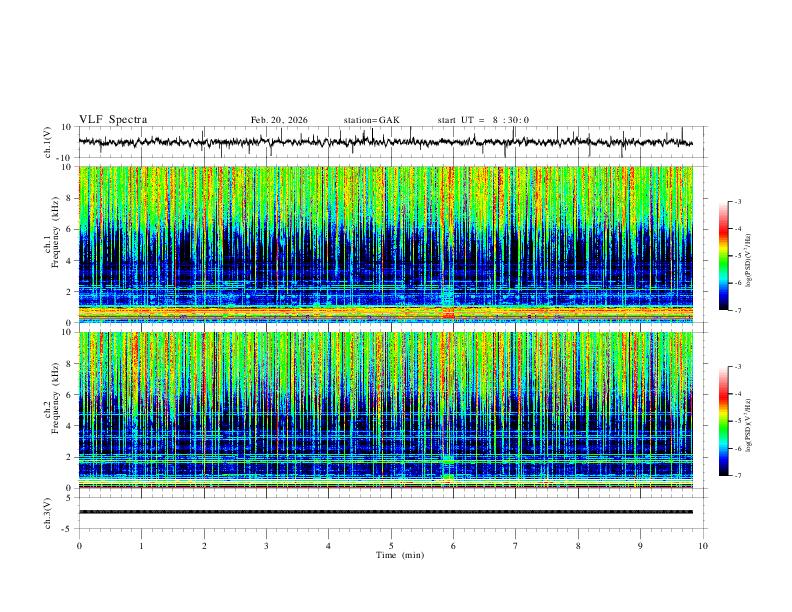Click the "log(PSD)(V²/Hz)" label beside ch.1 colorbar
792x612 pixels.
pos(748,261)
